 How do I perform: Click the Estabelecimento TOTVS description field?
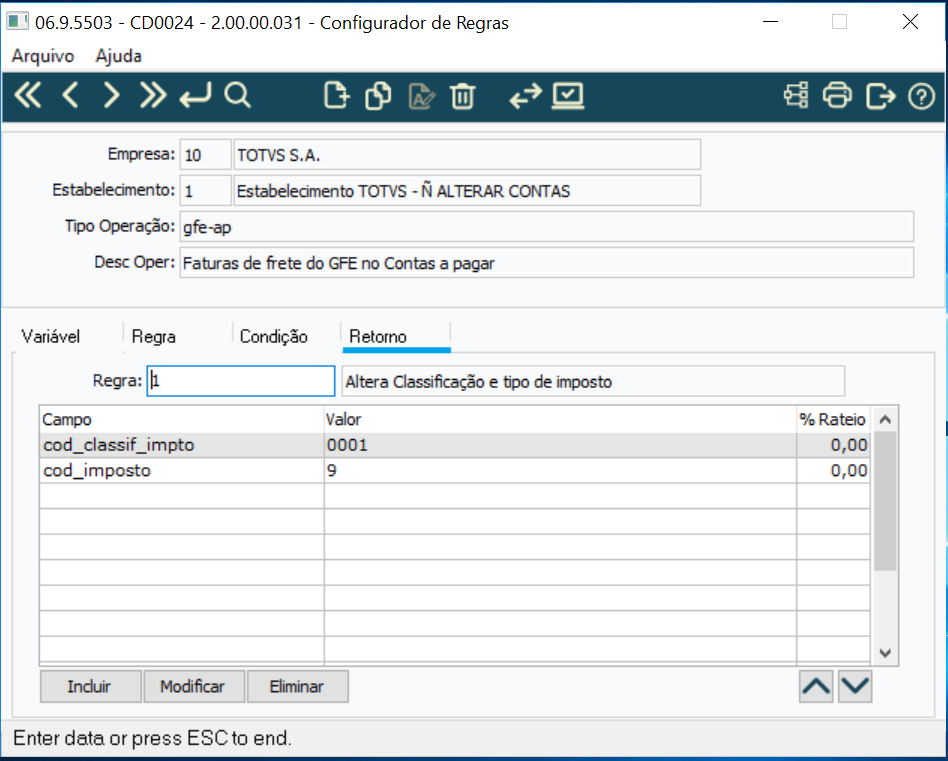[x=467, y=190]
